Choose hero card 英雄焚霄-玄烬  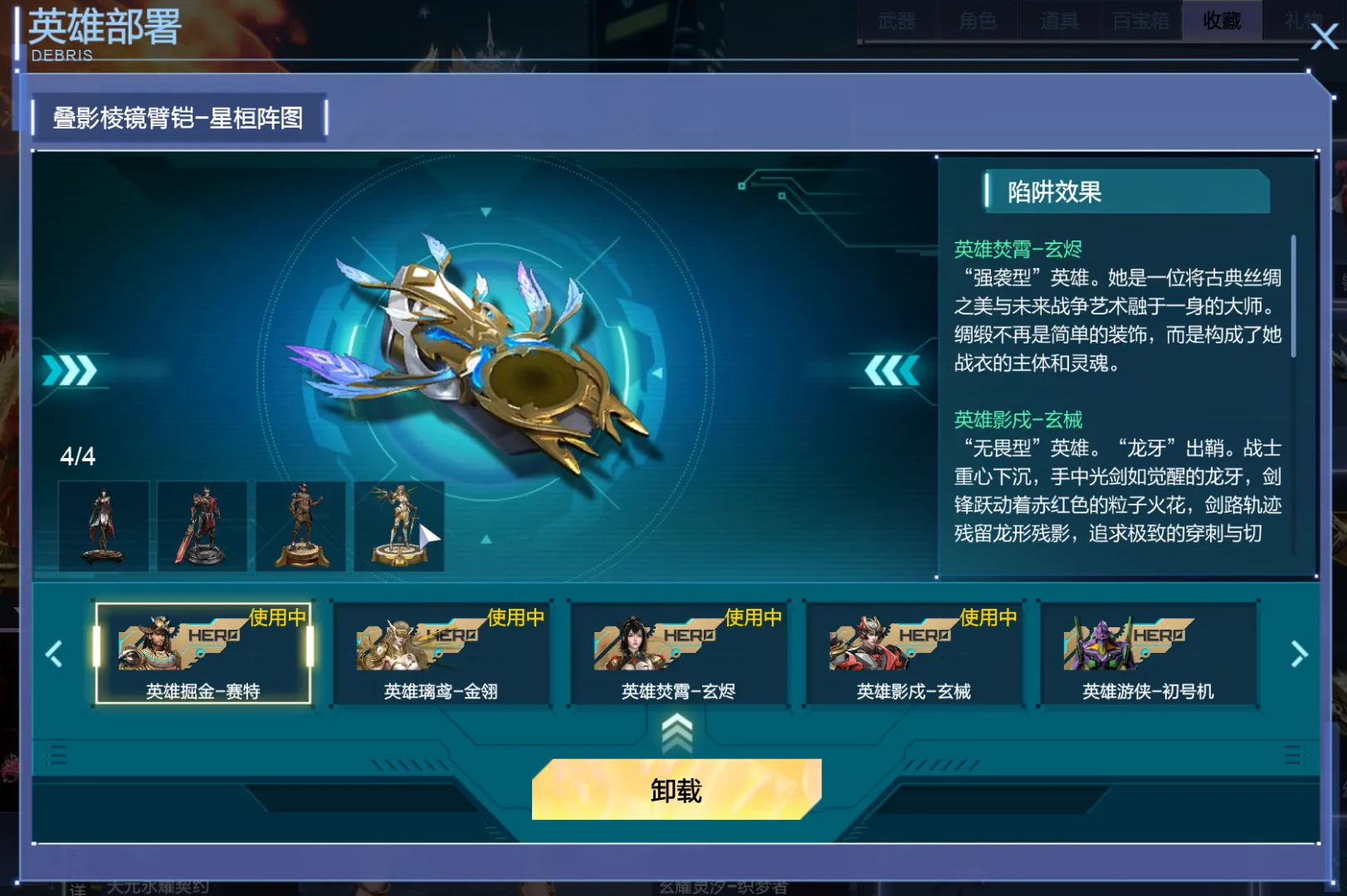point(678,654)
